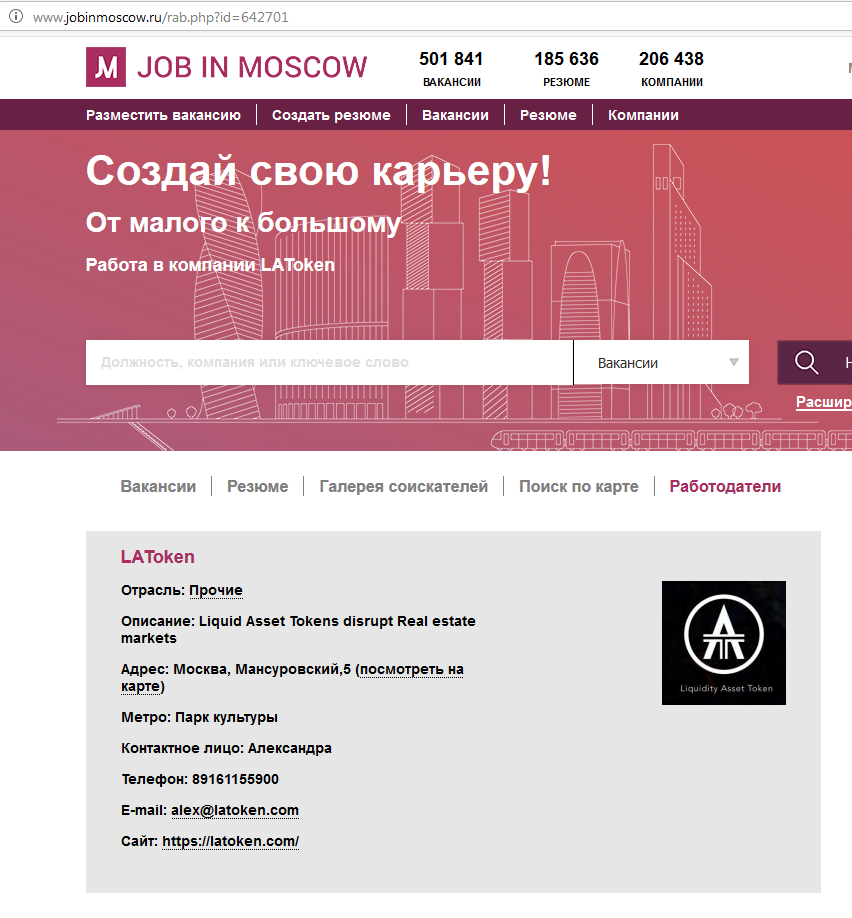This screenshot has height=918, width=852.
Task: Click the page URL in address bar
Action: pyautogui.click(x=160, y=17)
